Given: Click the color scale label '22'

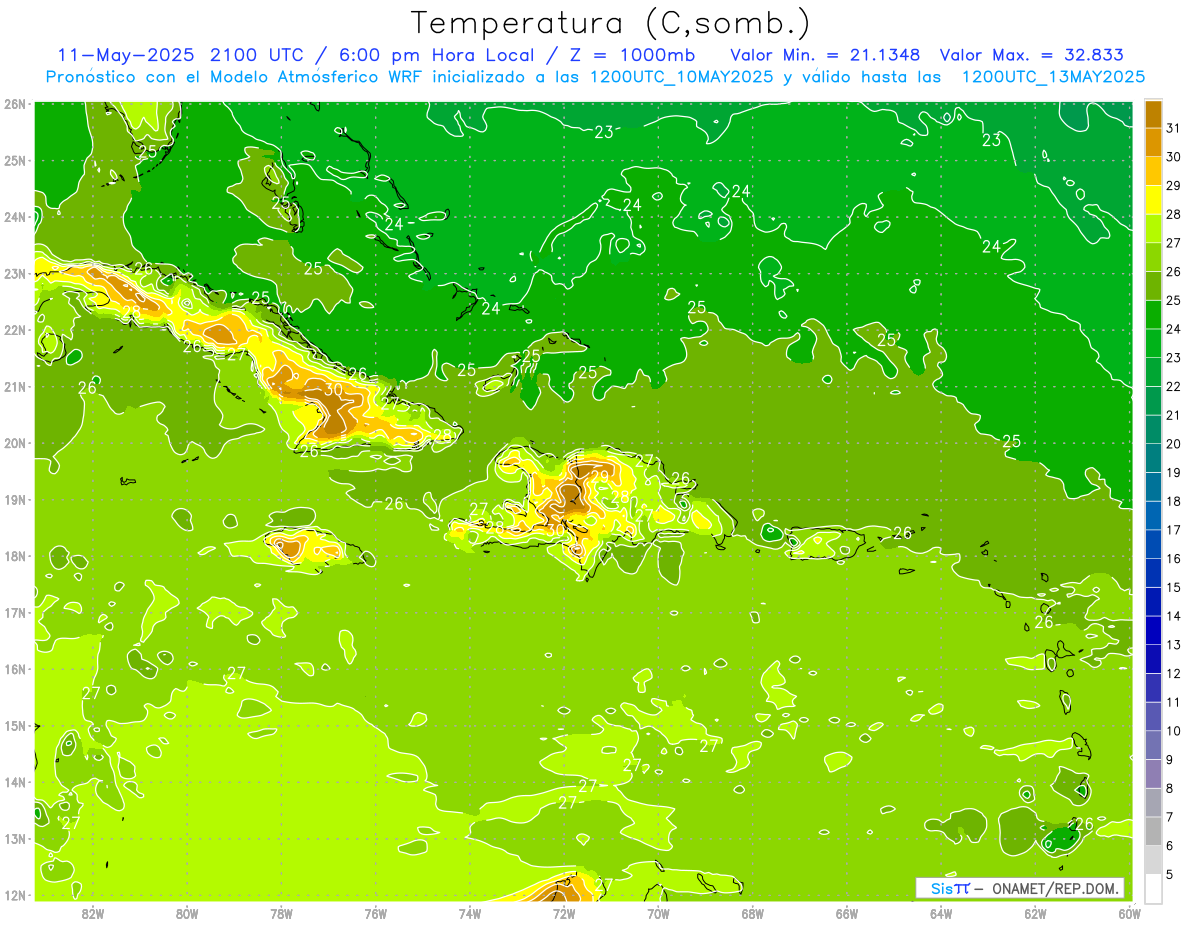Looking at the screenshot, I should pos(1173,386).
